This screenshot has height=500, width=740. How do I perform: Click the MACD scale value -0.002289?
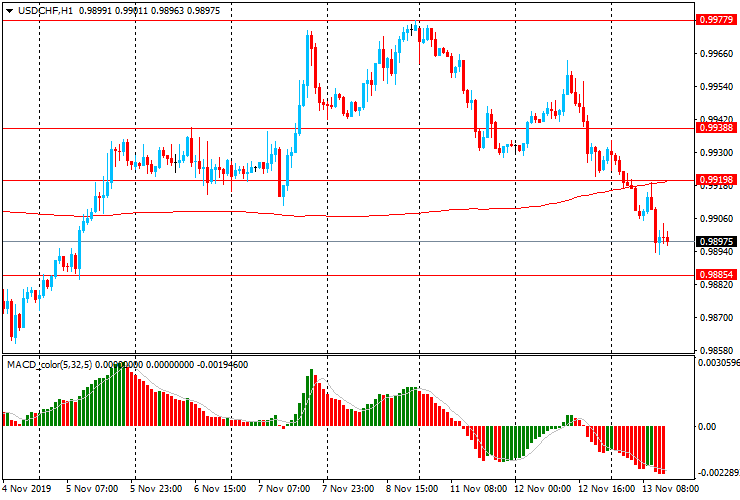click(717, 472)
